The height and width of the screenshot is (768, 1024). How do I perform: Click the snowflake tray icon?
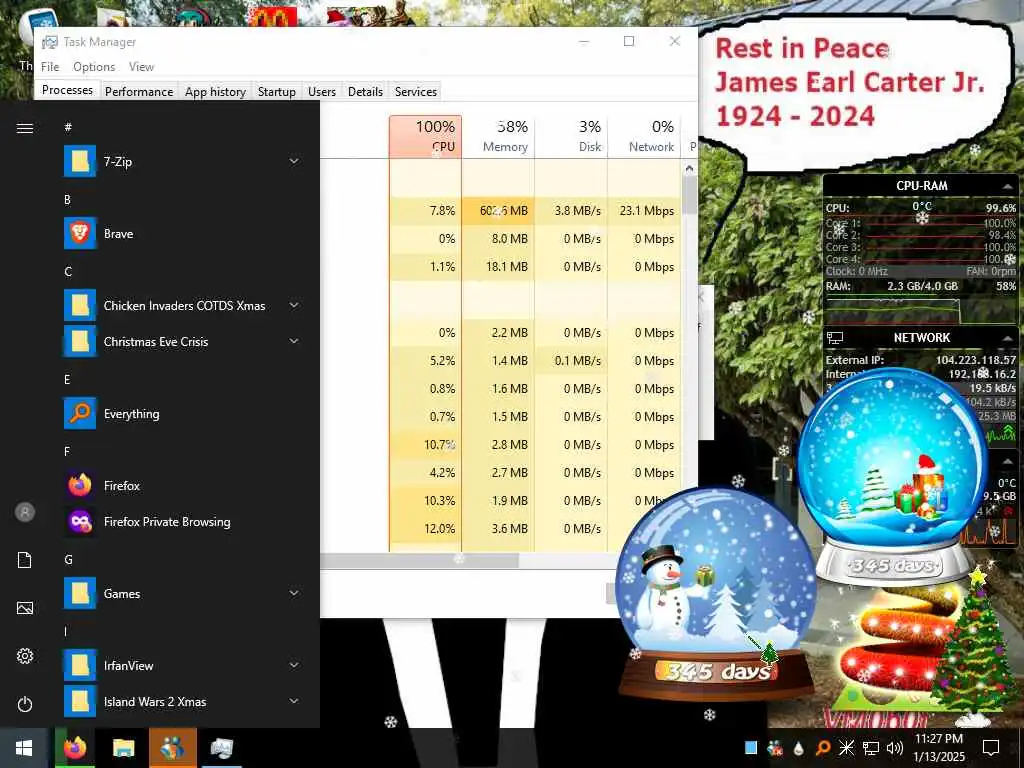pos(846,748)
